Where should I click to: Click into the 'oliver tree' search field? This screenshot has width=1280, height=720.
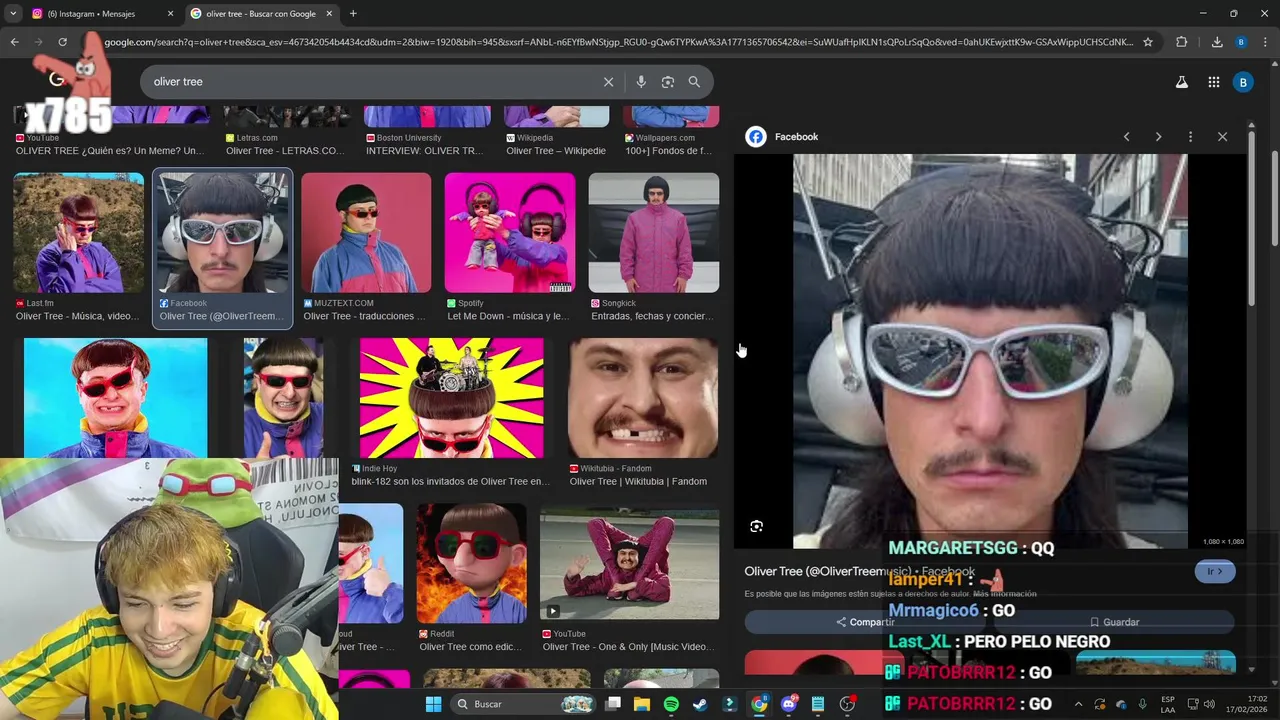point(375,82)
